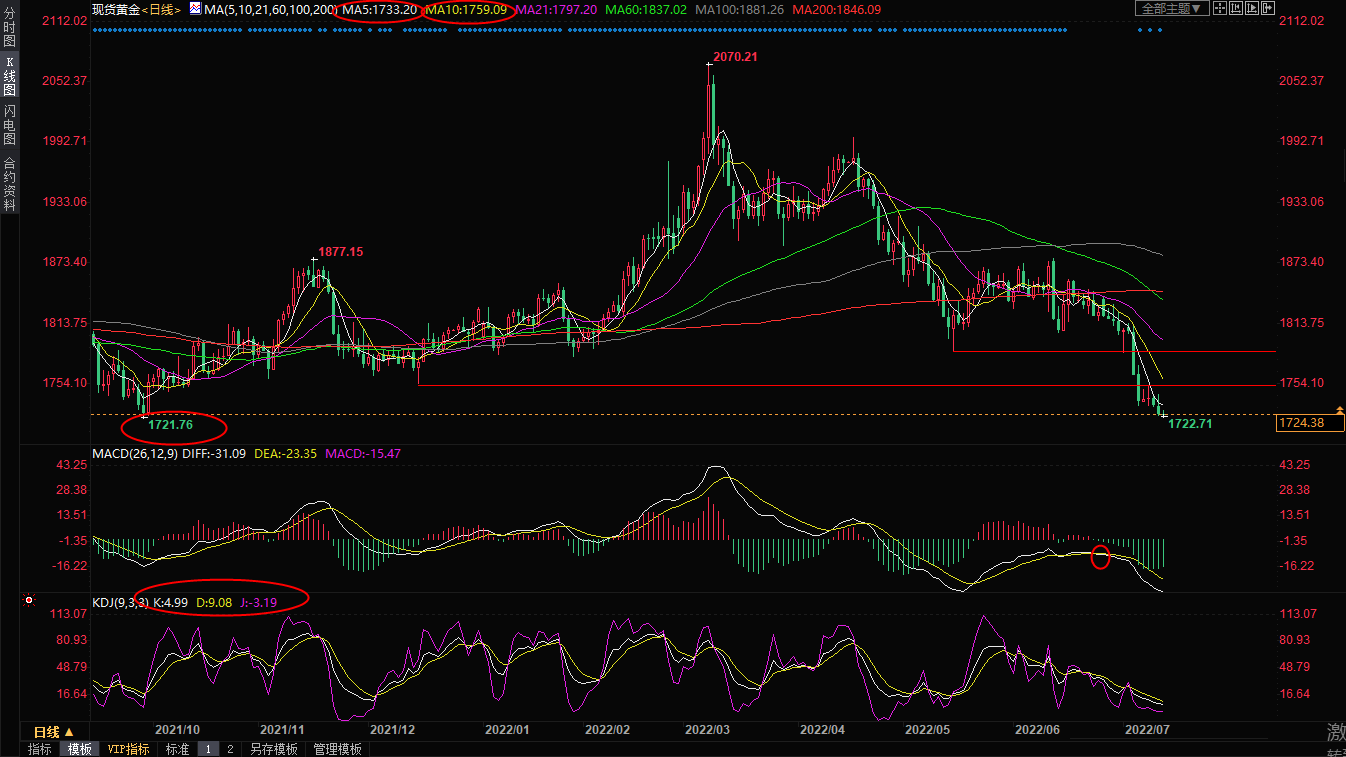Switch to the 闪电图 view tab
The height and width of the screenshot is (757, 1346).
coord(9,124)
